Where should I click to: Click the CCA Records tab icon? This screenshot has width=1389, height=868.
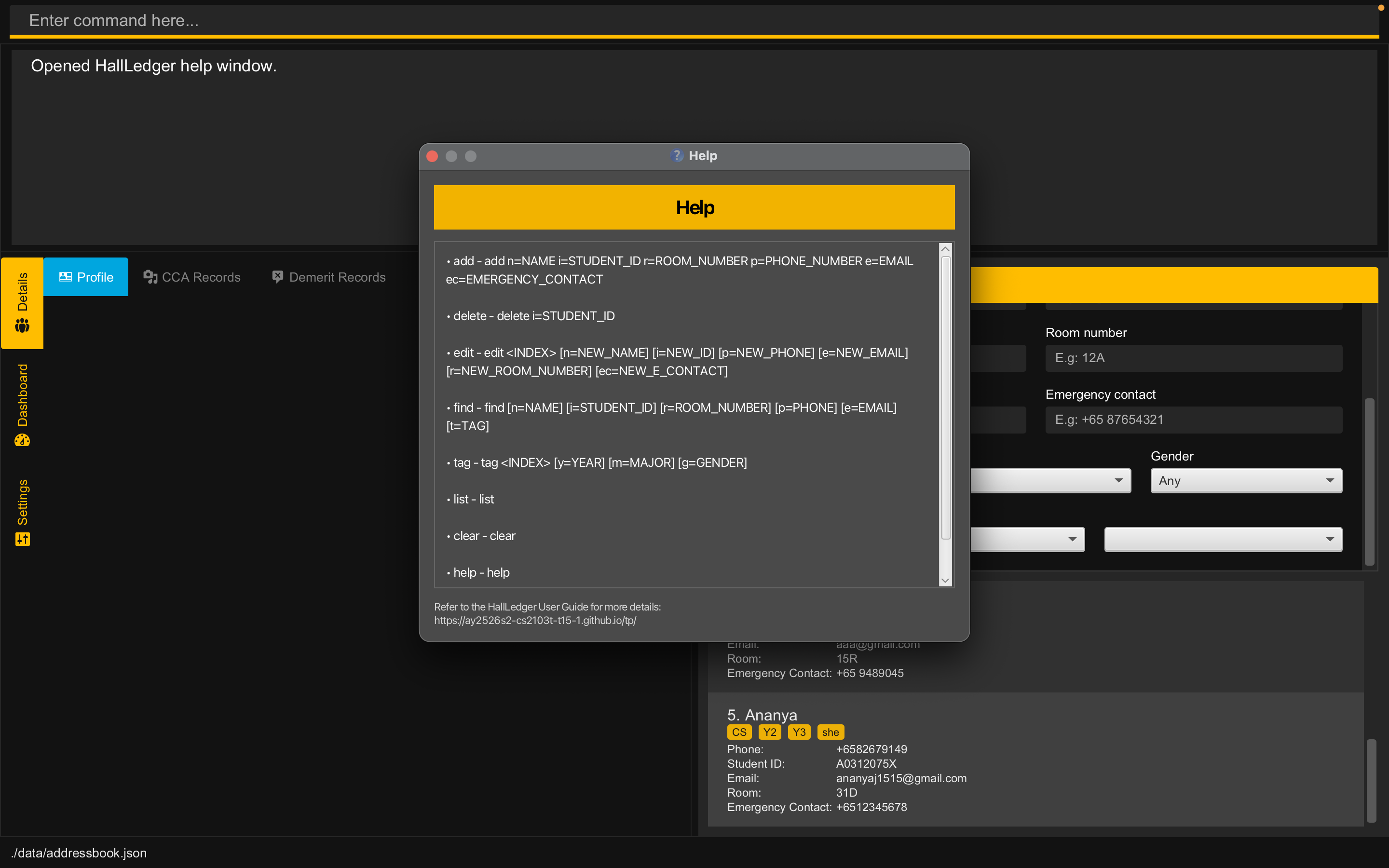150,277
